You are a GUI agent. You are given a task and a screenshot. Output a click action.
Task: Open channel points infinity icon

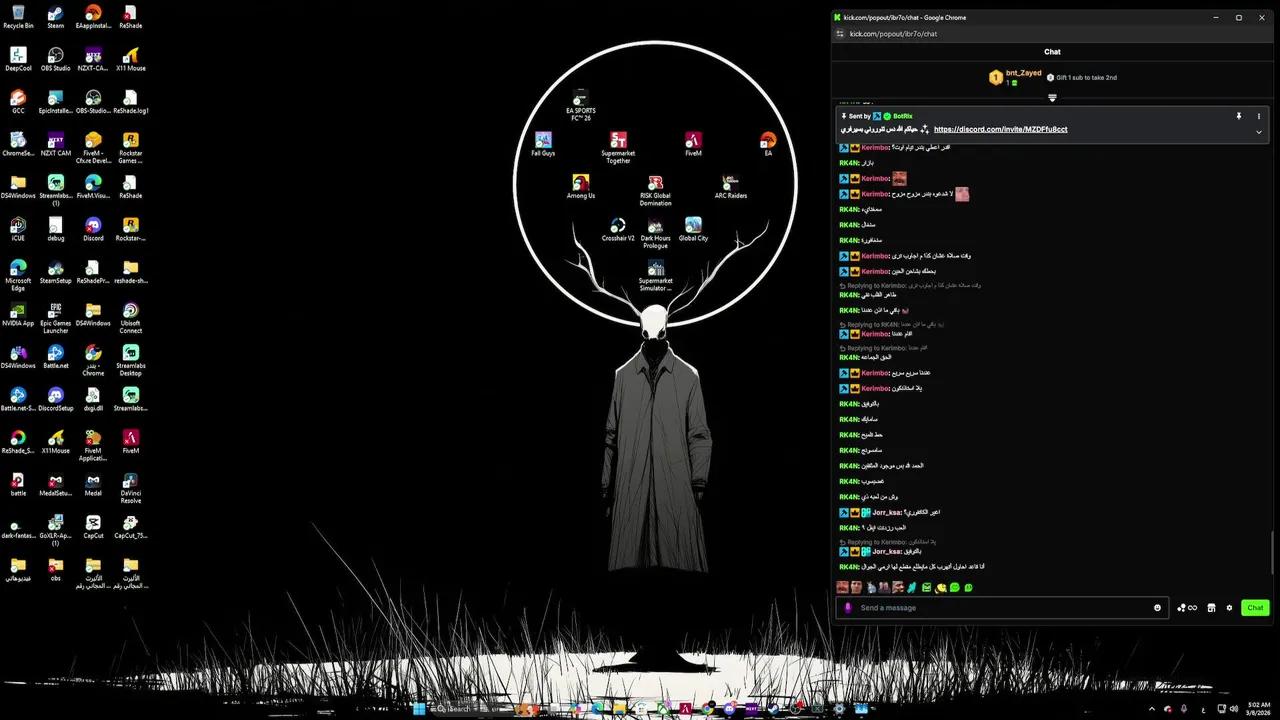click(x=1187, y=608)
